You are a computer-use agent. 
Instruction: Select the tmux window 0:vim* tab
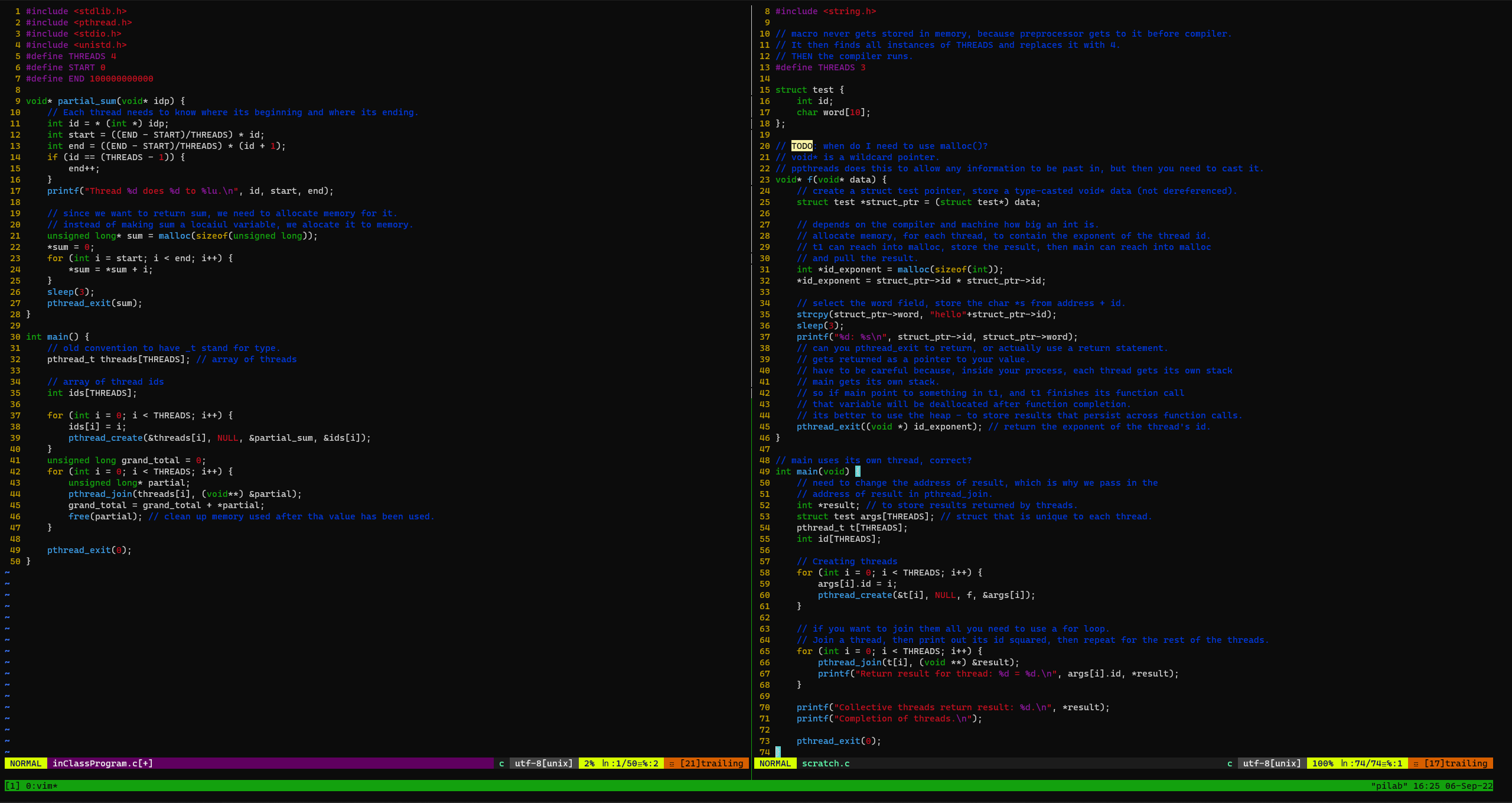point(42,786)
